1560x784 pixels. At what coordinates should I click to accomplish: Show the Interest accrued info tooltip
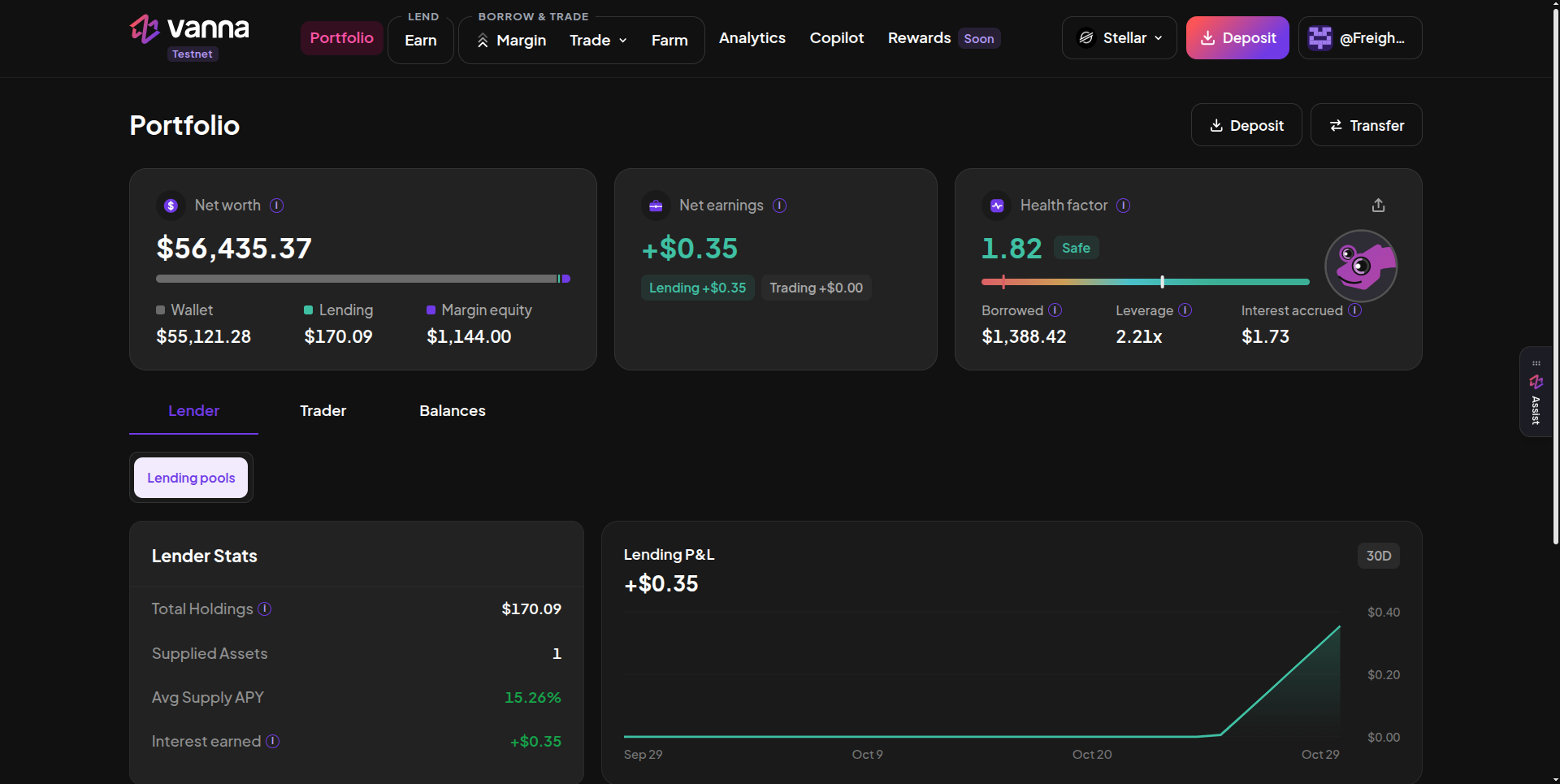pos(1354,310)
